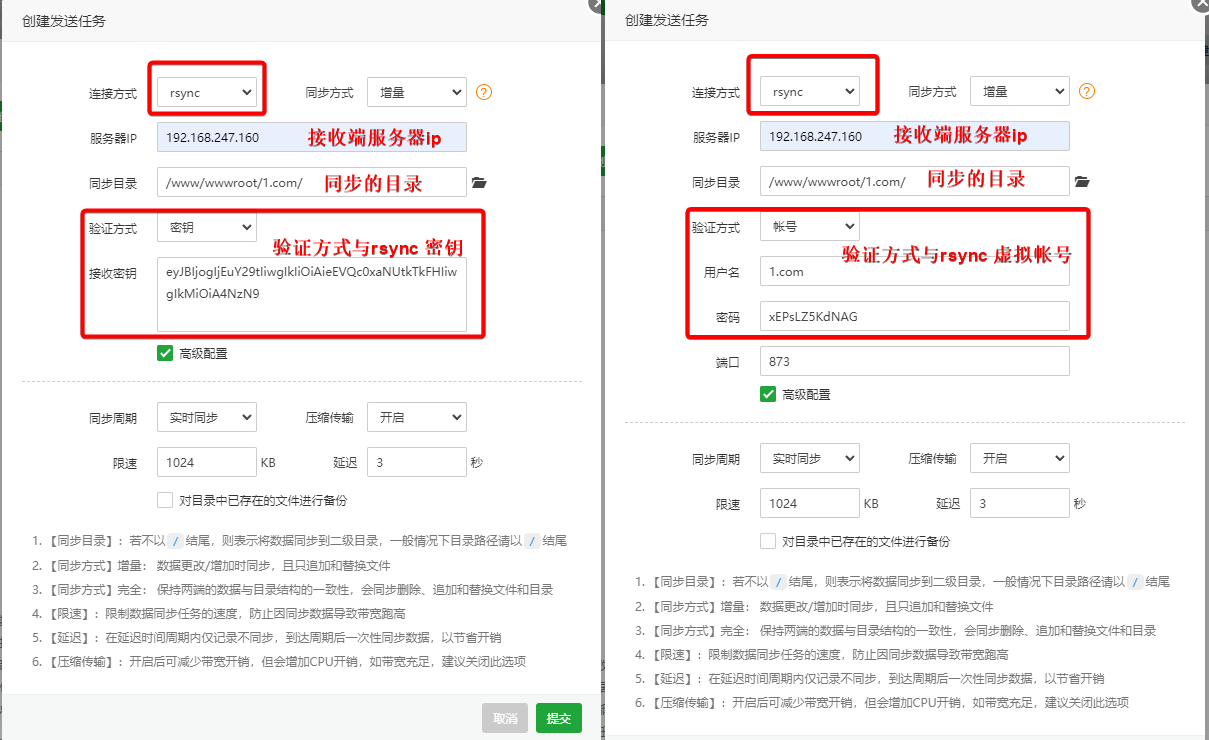Click 同步目录 path field in right dialog
This screenshot has height=740, width=1209.
[915, 181]
